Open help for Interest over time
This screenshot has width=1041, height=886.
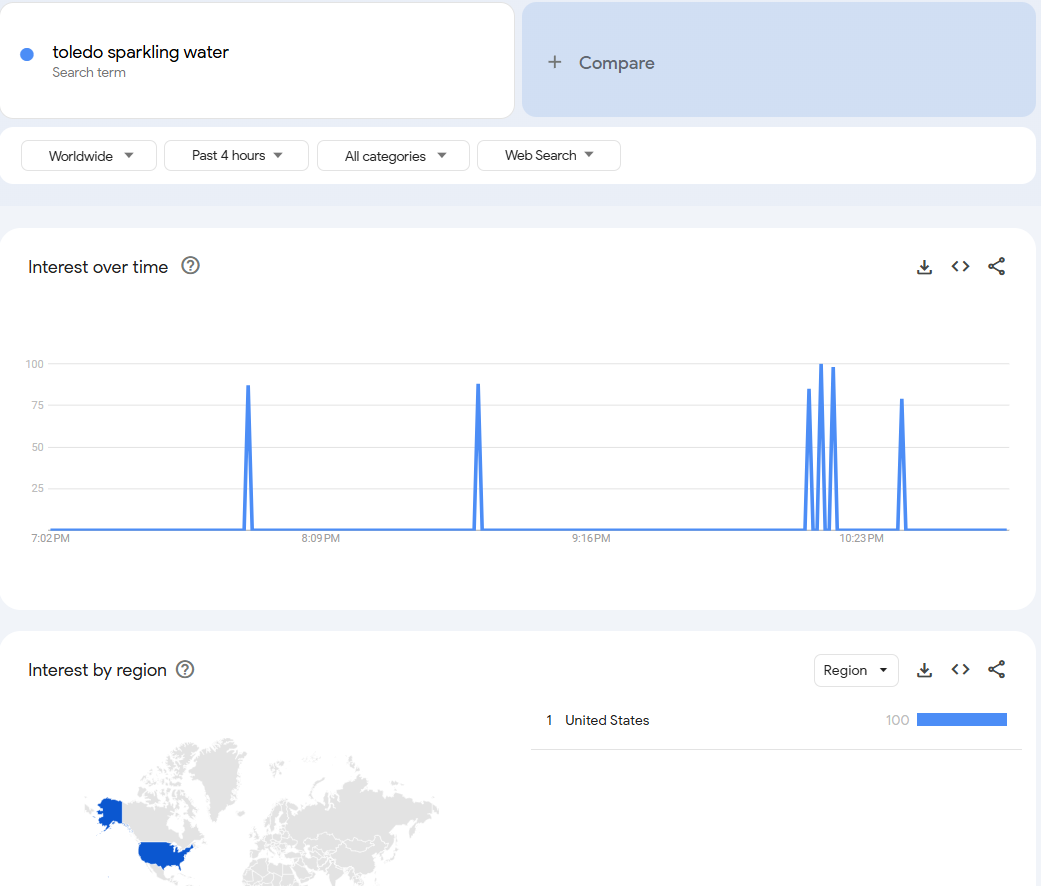pos(191,266)
